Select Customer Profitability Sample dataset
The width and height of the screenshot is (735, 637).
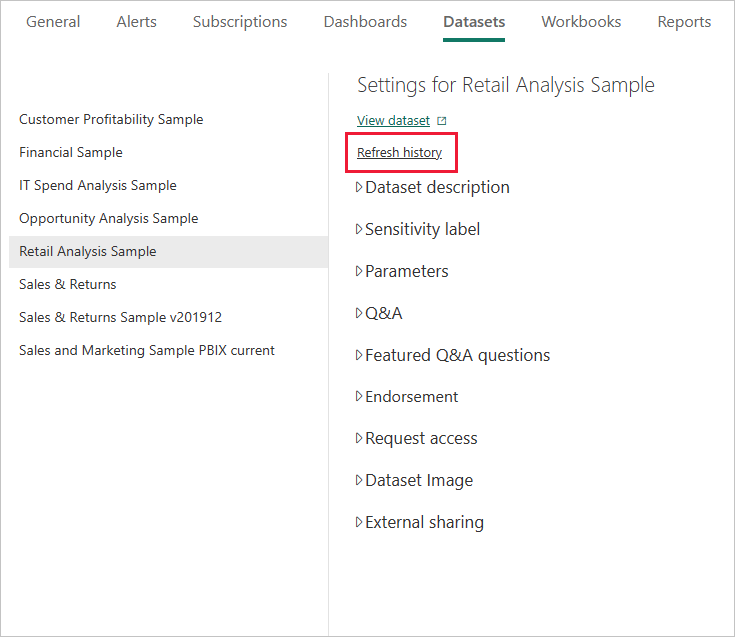(x=111, y=119)
